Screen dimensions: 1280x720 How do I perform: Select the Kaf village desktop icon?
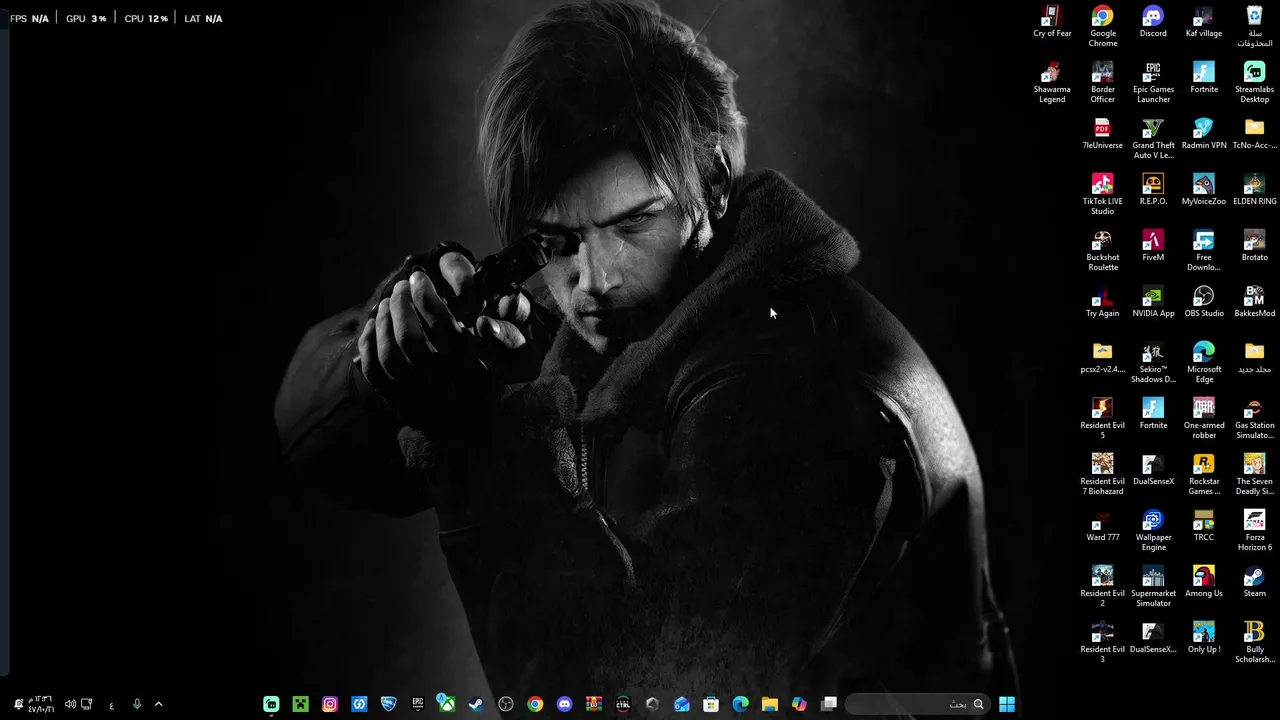1203,22
